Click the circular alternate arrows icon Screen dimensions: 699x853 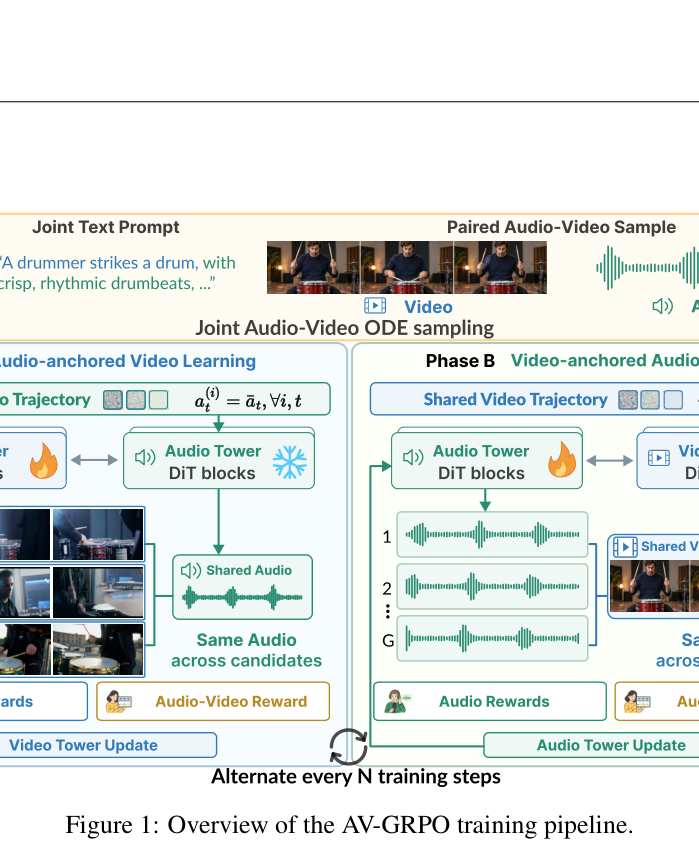(x=349, y=747)
